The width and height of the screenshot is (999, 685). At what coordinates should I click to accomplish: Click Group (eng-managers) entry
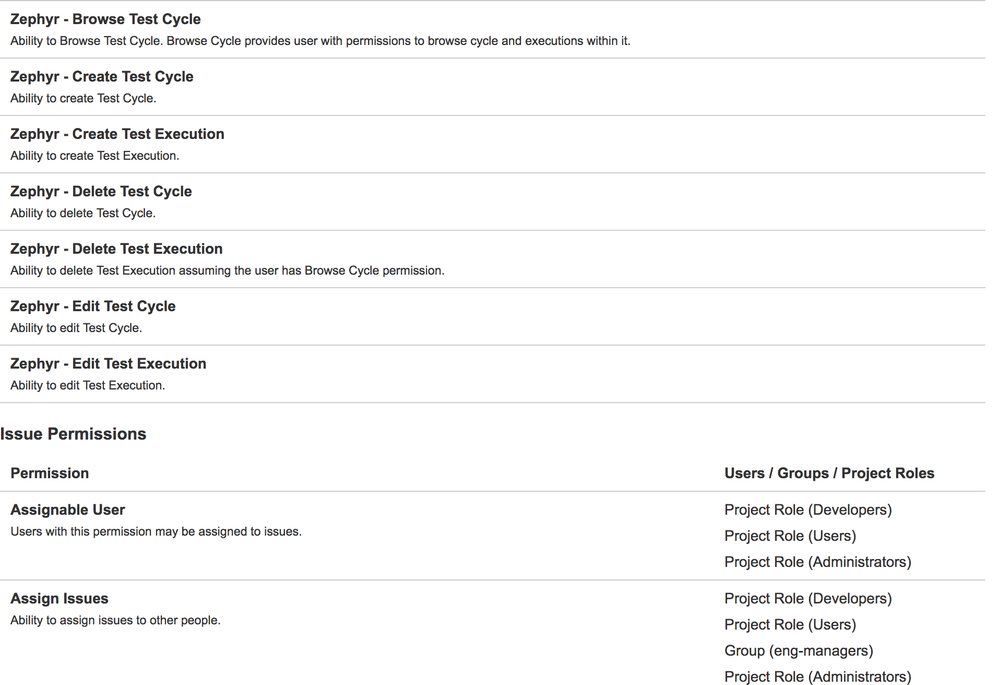click(x=798, y=651)
